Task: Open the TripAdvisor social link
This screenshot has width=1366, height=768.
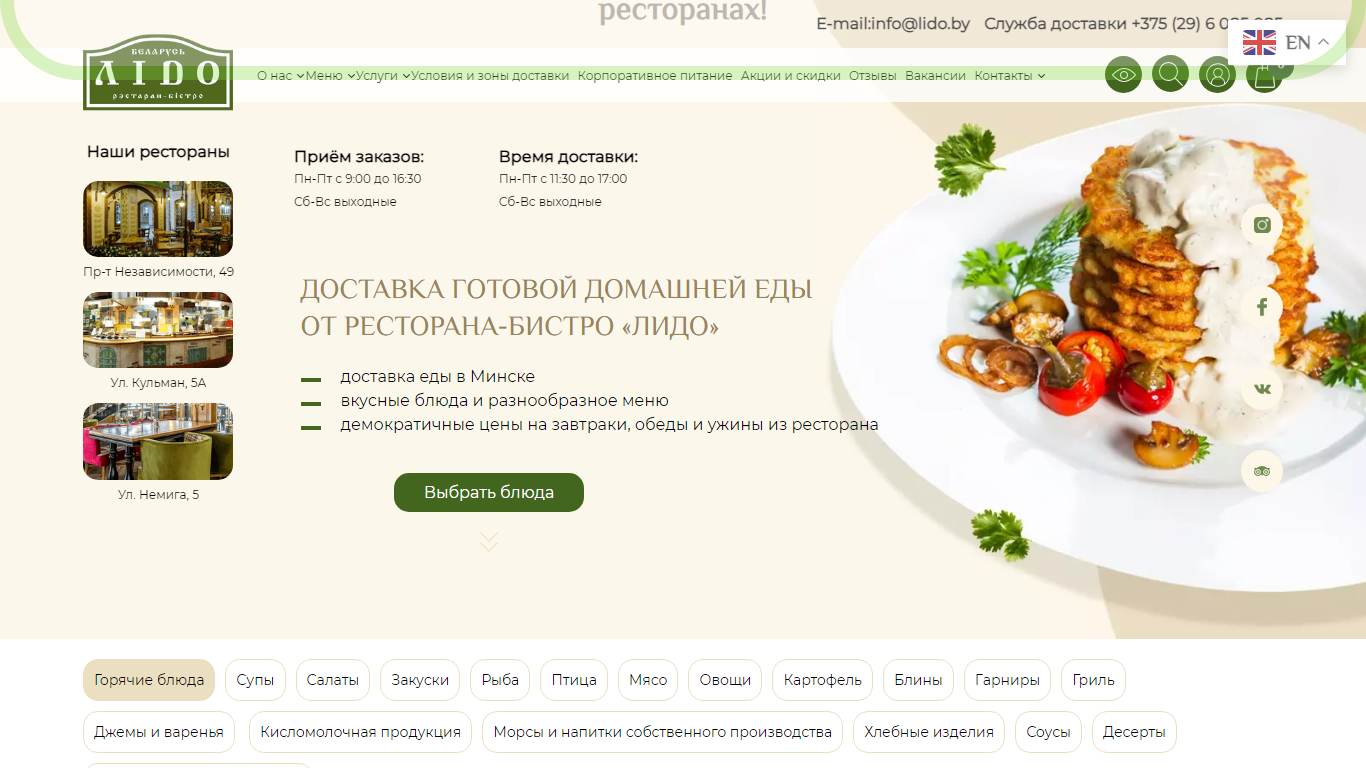Action: pyautogui.click(x=1262, y=471)
